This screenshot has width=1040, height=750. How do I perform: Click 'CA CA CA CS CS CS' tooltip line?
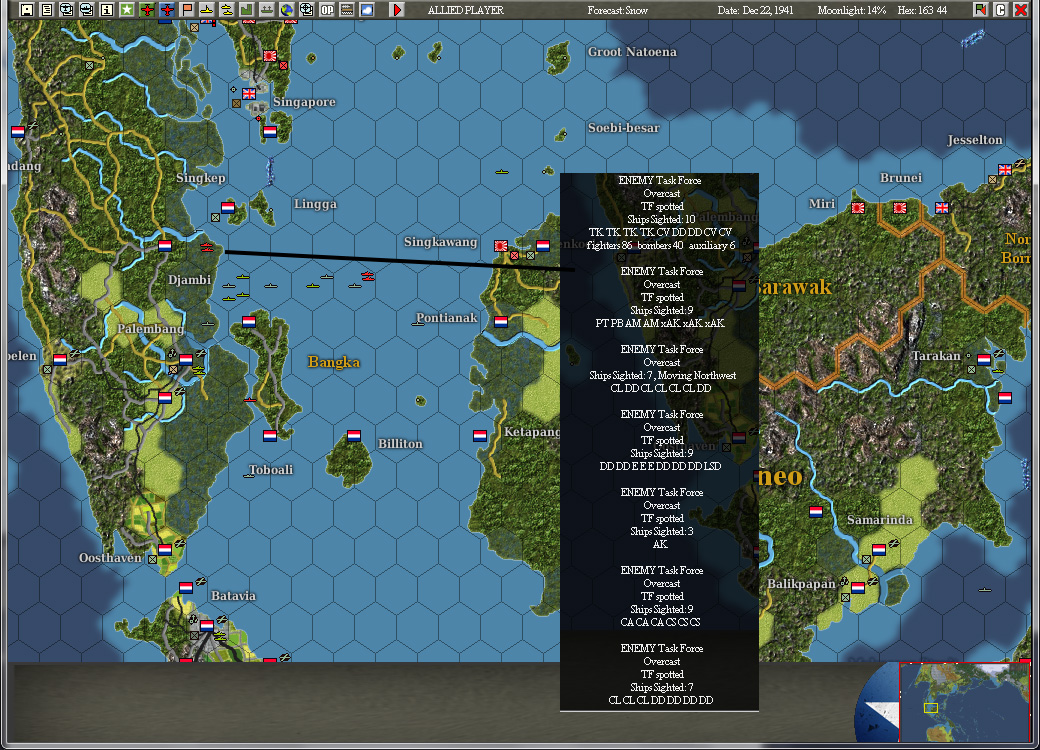click(x=660, y=622)
